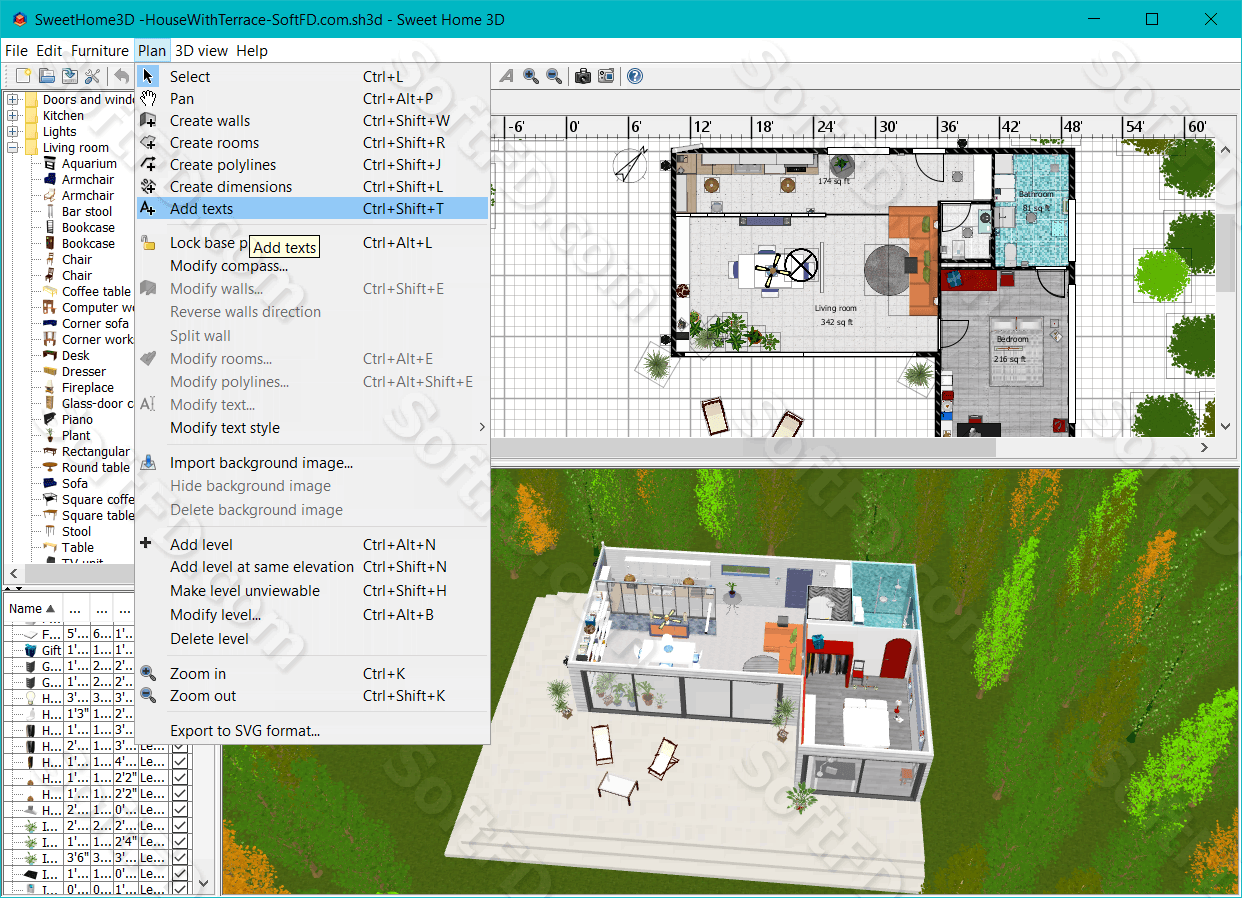Choose Create walls in the Plan menu

click(x=312, y=120)
